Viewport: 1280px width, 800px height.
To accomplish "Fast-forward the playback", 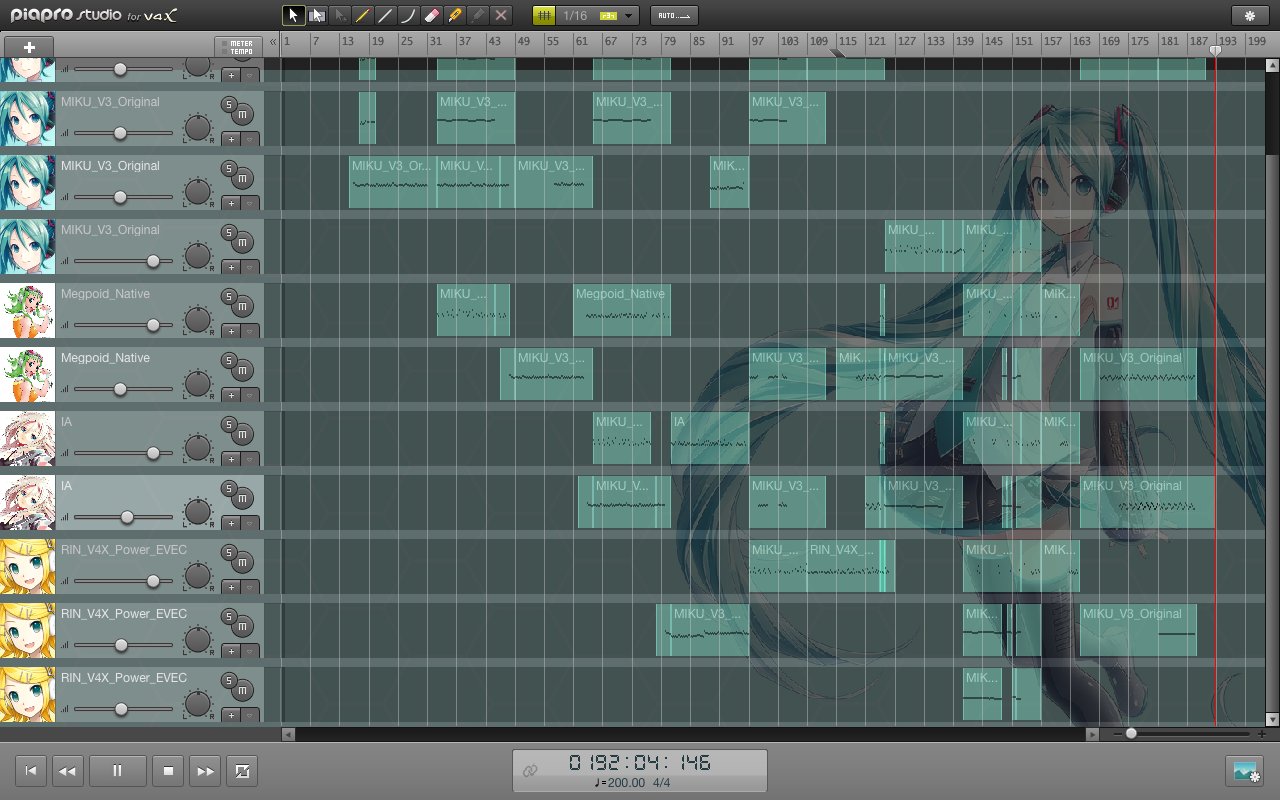I will coord(205,771).
